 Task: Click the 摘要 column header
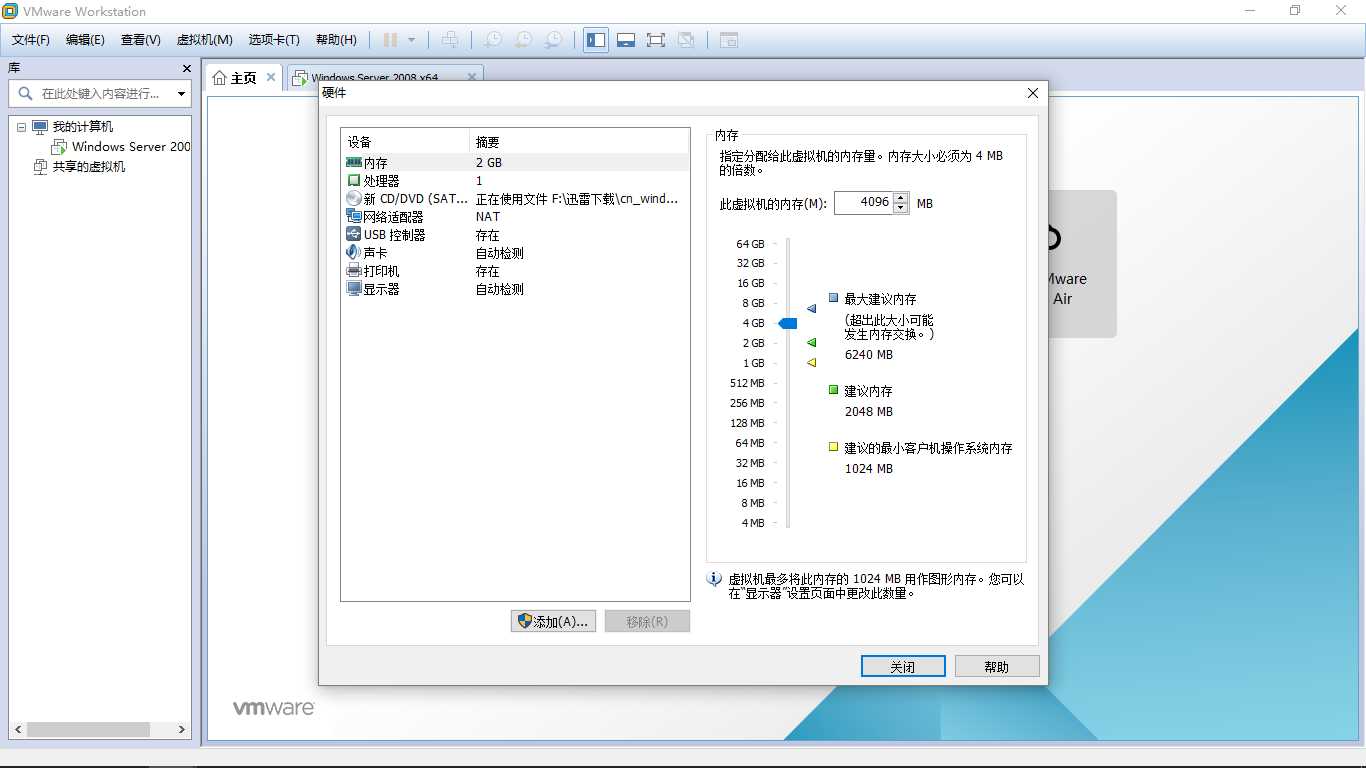[580, 142]
